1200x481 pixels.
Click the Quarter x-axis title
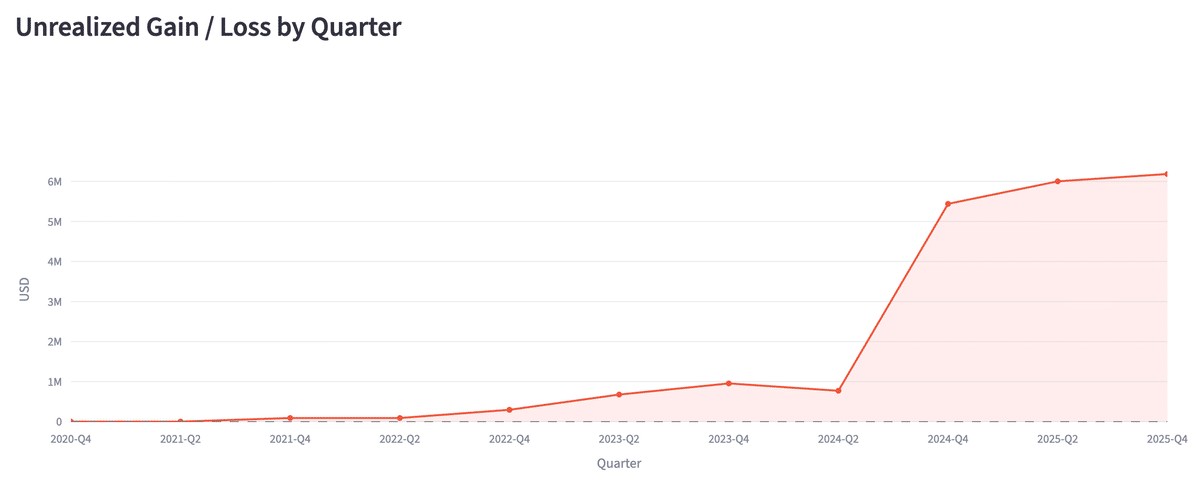click(619, 464)
